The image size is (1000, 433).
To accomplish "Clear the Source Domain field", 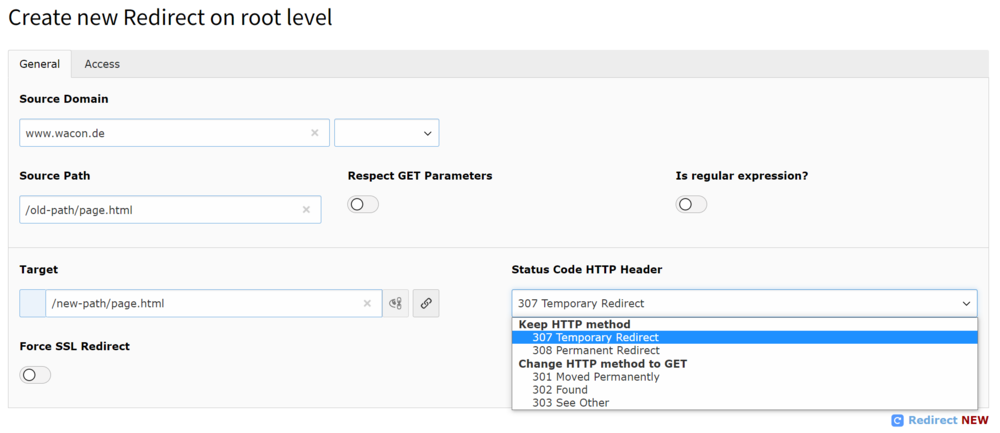I will coord(315,133).
